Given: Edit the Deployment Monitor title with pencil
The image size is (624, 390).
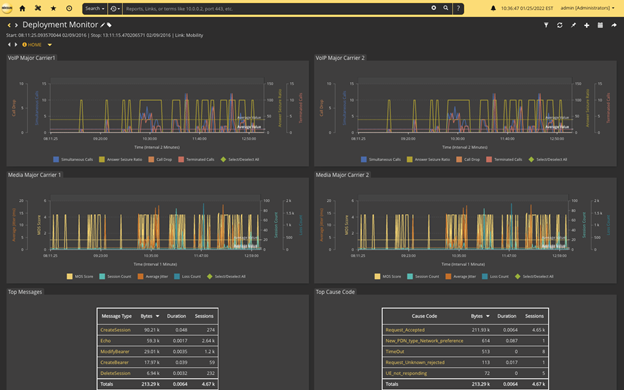Looking at the screenshot, I should point(102,25).
